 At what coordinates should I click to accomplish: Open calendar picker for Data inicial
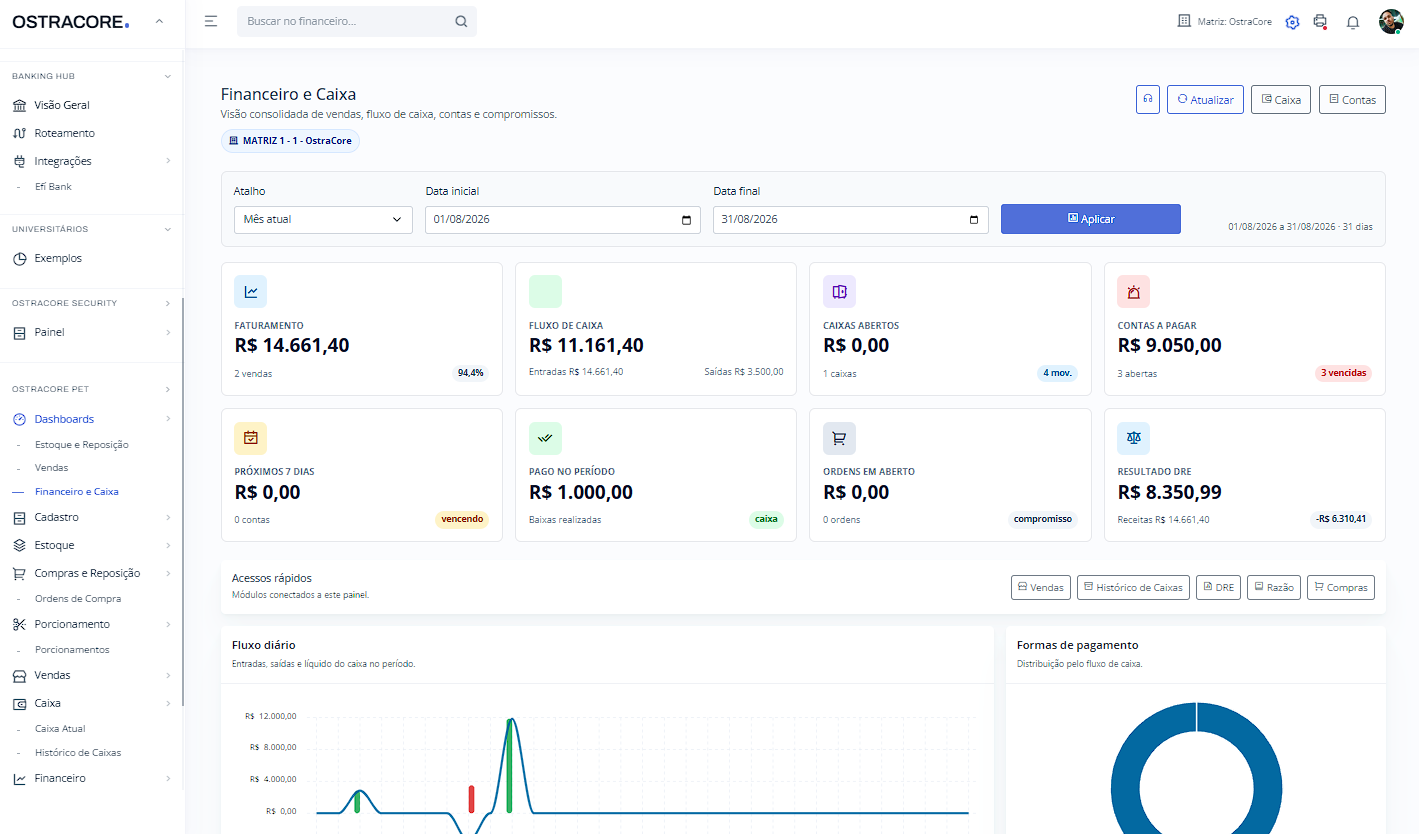tap(686, 220)
